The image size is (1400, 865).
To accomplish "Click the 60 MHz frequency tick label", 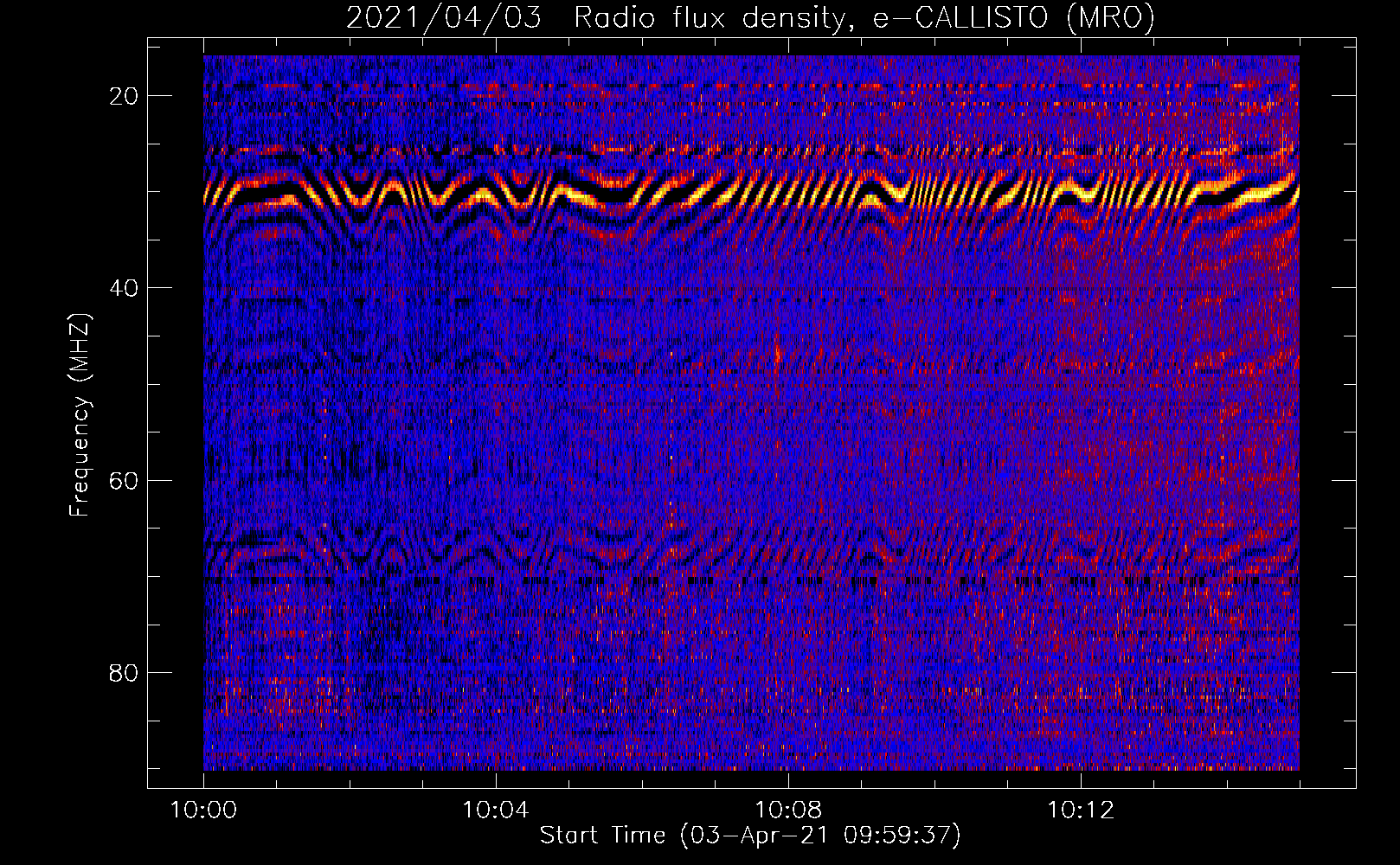I will [x=124, y=480].
